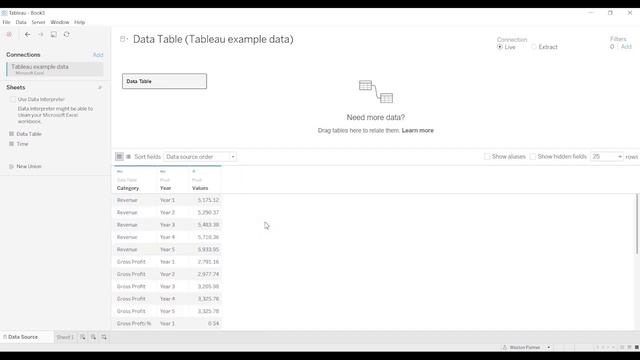Click the user profile icon in status bar
The height and width of the screenshot is (360, 640).
(x=505, y=347)
